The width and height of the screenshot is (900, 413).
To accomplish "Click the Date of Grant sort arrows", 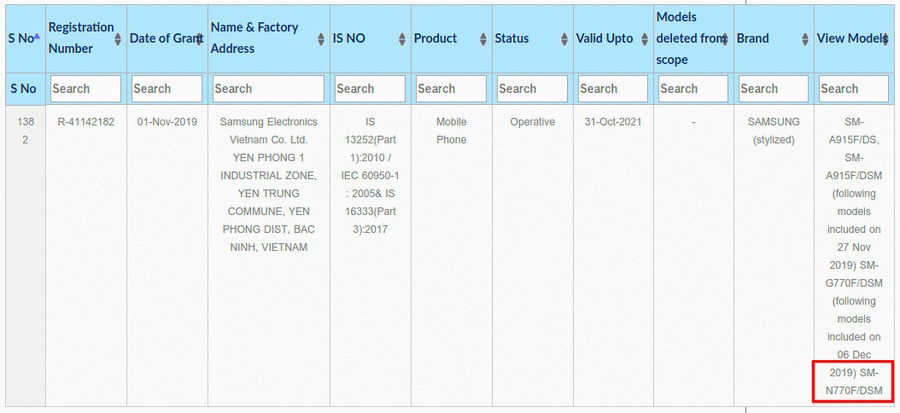I will tap(200, 38).
